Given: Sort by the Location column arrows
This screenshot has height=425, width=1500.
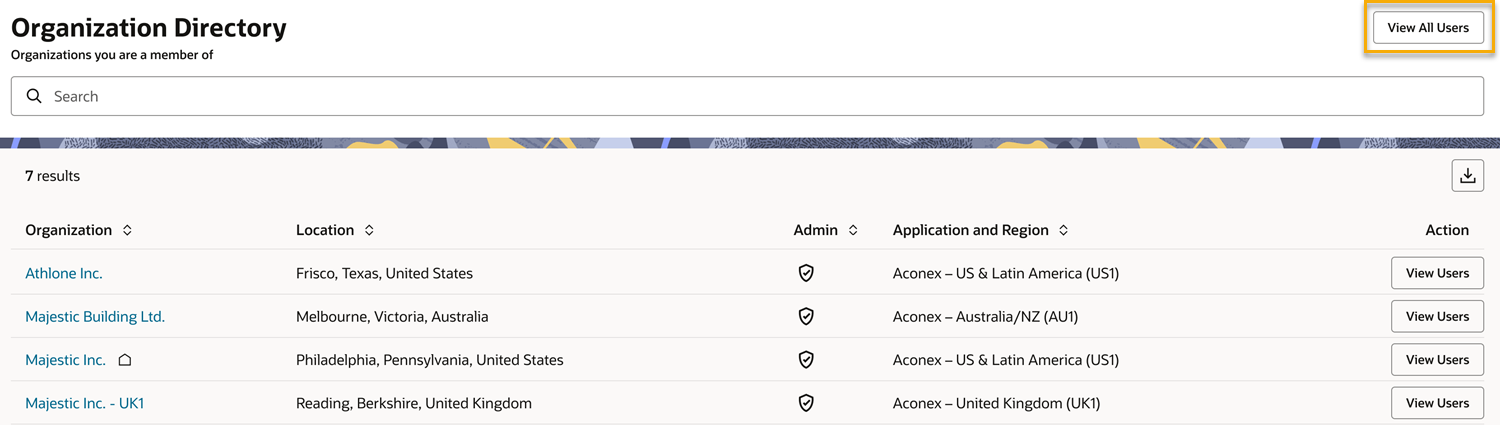Looking at the screenshot, I should point(369,230).
